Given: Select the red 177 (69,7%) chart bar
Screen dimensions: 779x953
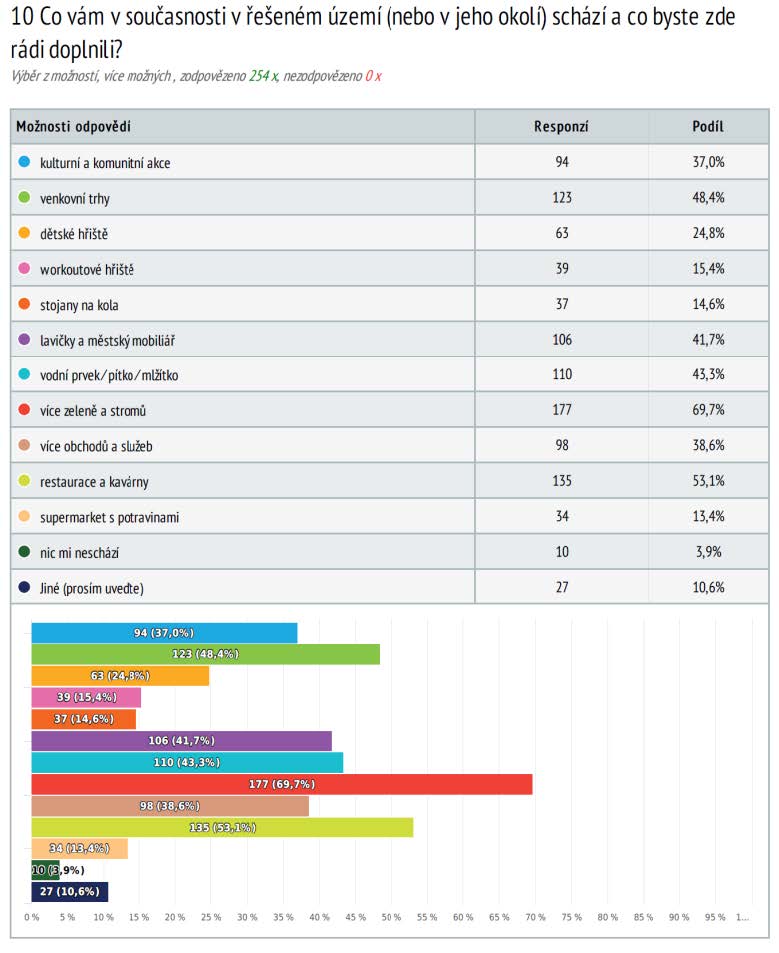Looking at the screenshot, I should pos(281,784).
